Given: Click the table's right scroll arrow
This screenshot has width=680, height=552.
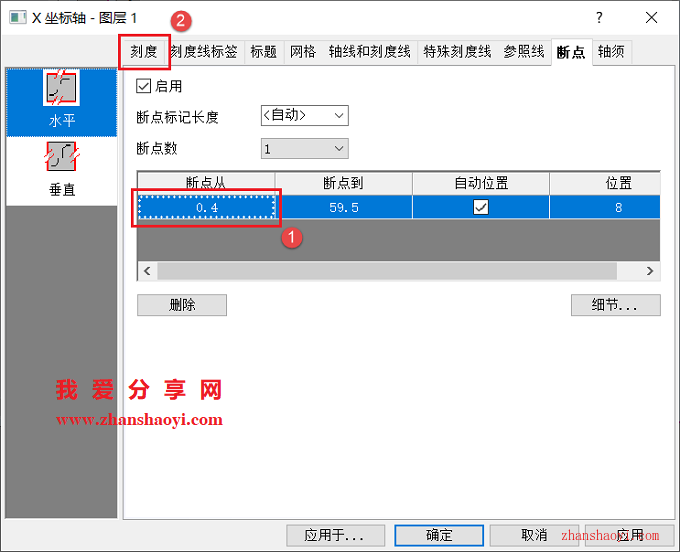Looking at the screenshot, I should [650, 271].
